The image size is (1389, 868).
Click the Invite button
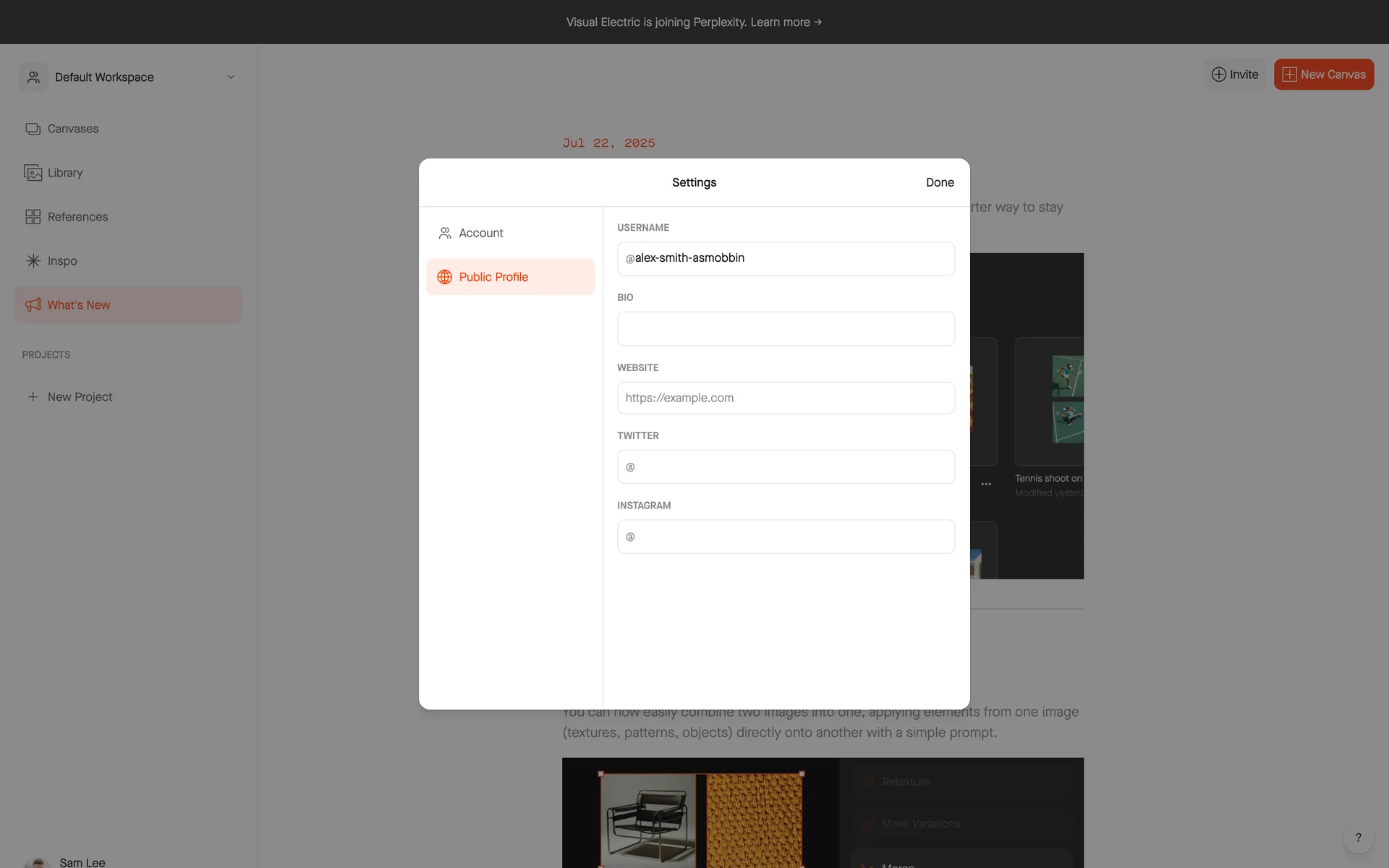coord(1235,75)
